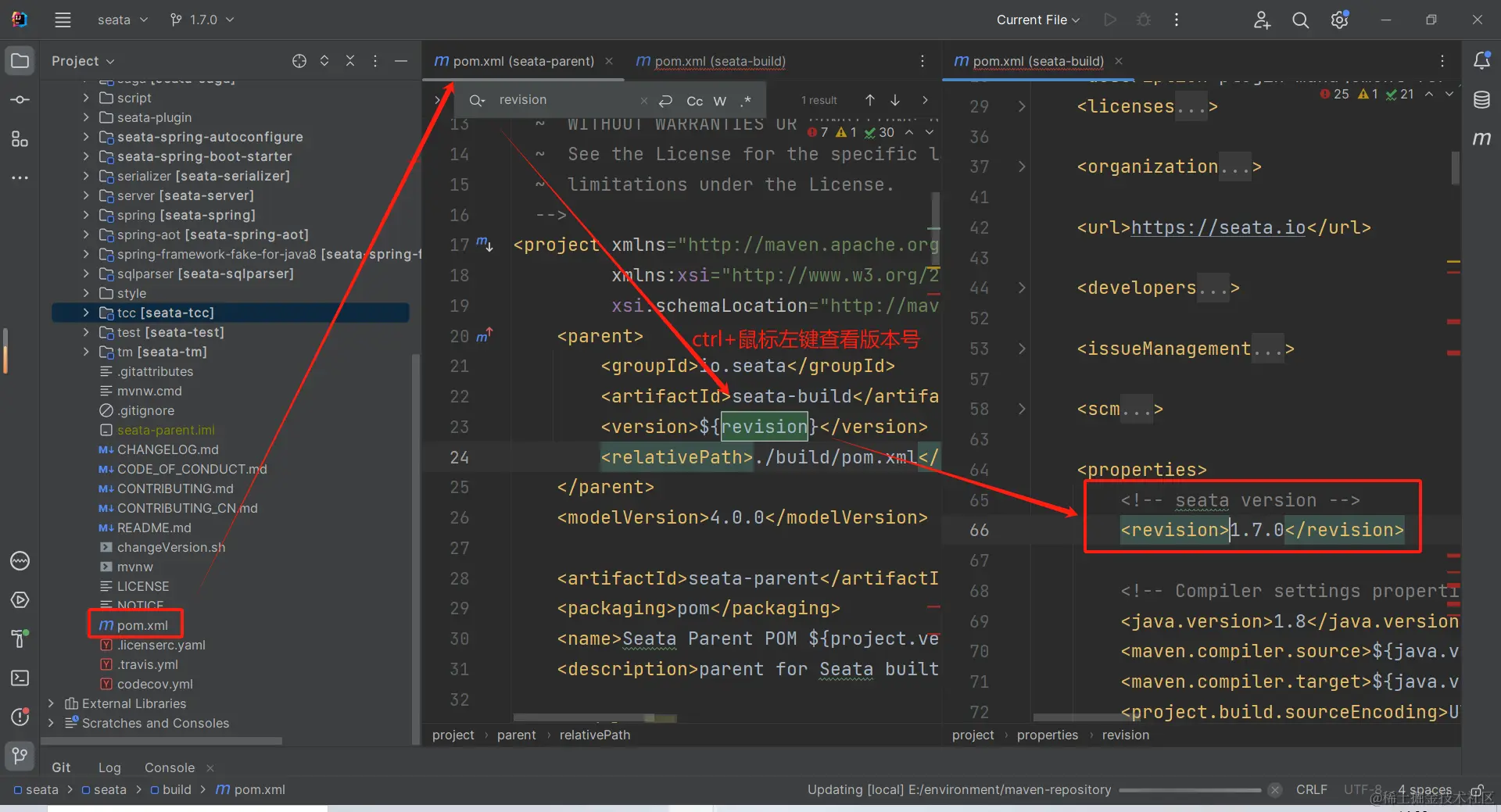Close the pom.xml (seata-parent) tab
The image size is (1501, 812).
(609, 61)
